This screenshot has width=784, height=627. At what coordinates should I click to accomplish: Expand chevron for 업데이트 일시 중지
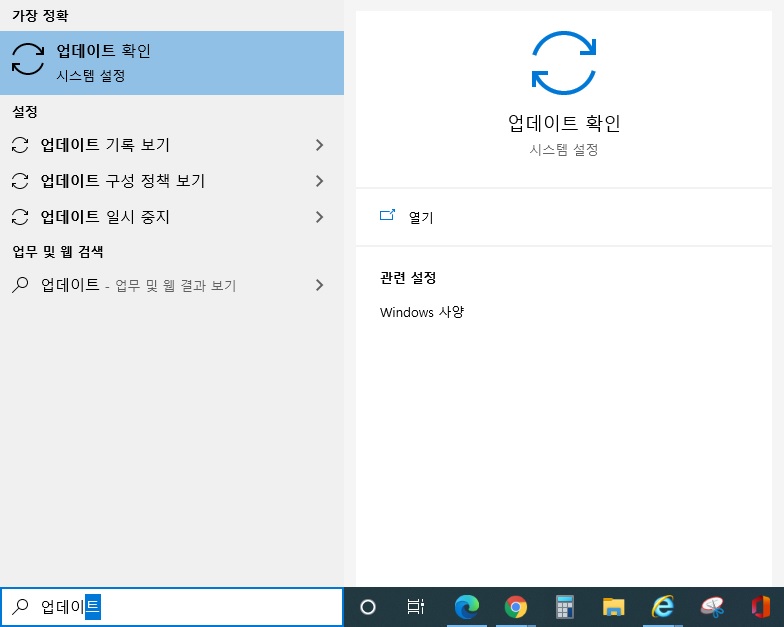coord(320,217)
